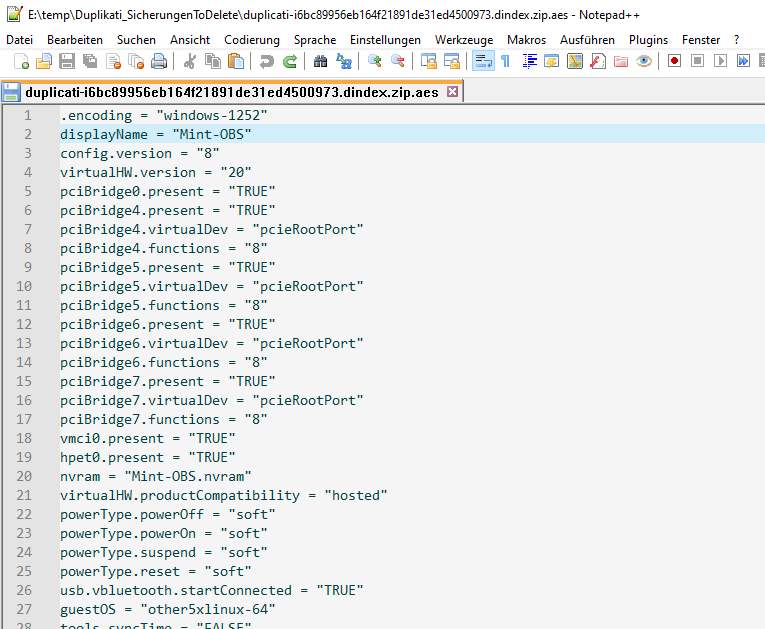
Task: Toggle indent guide icon
Action: (x=529, y=61)
